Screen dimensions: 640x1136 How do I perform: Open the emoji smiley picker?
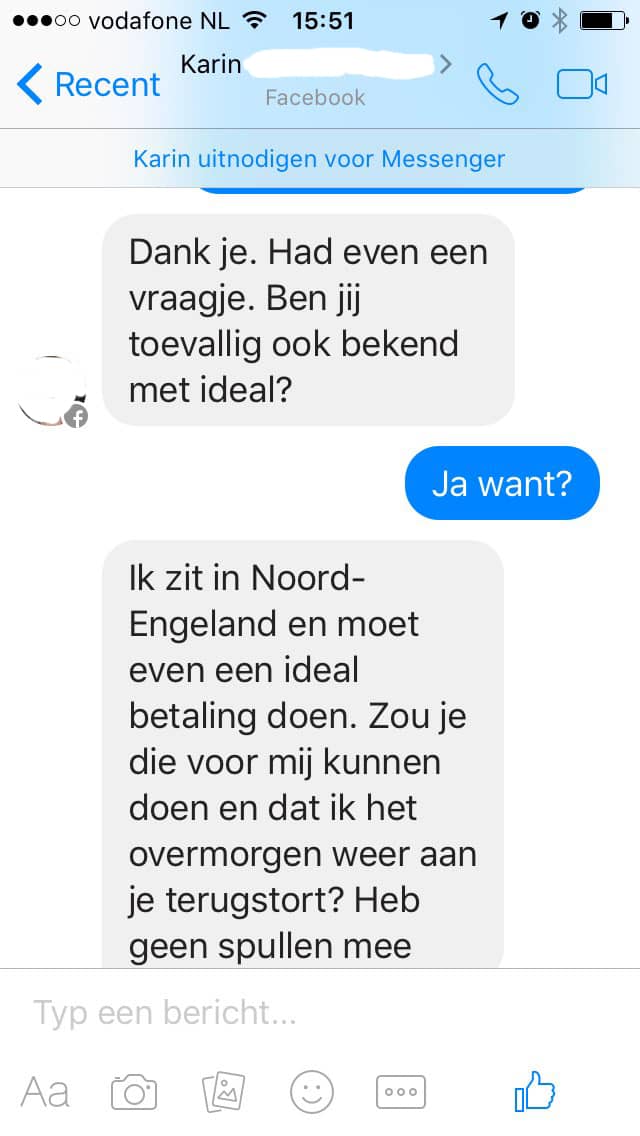(312, 1092)
